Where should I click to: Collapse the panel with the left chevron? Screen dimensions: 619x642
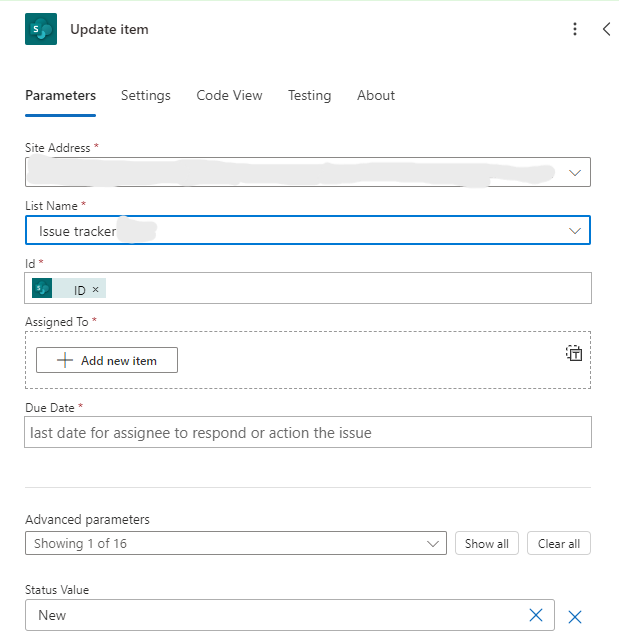(x=606, y=29)
